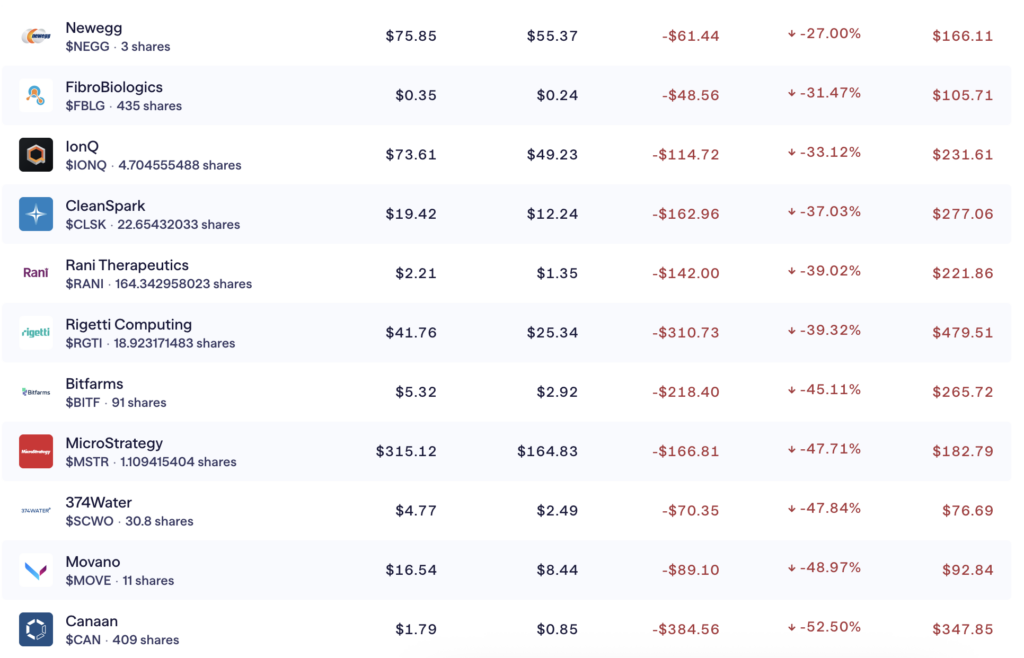
Task: Click the Canaan logo icon
Action: coord(36,629)
